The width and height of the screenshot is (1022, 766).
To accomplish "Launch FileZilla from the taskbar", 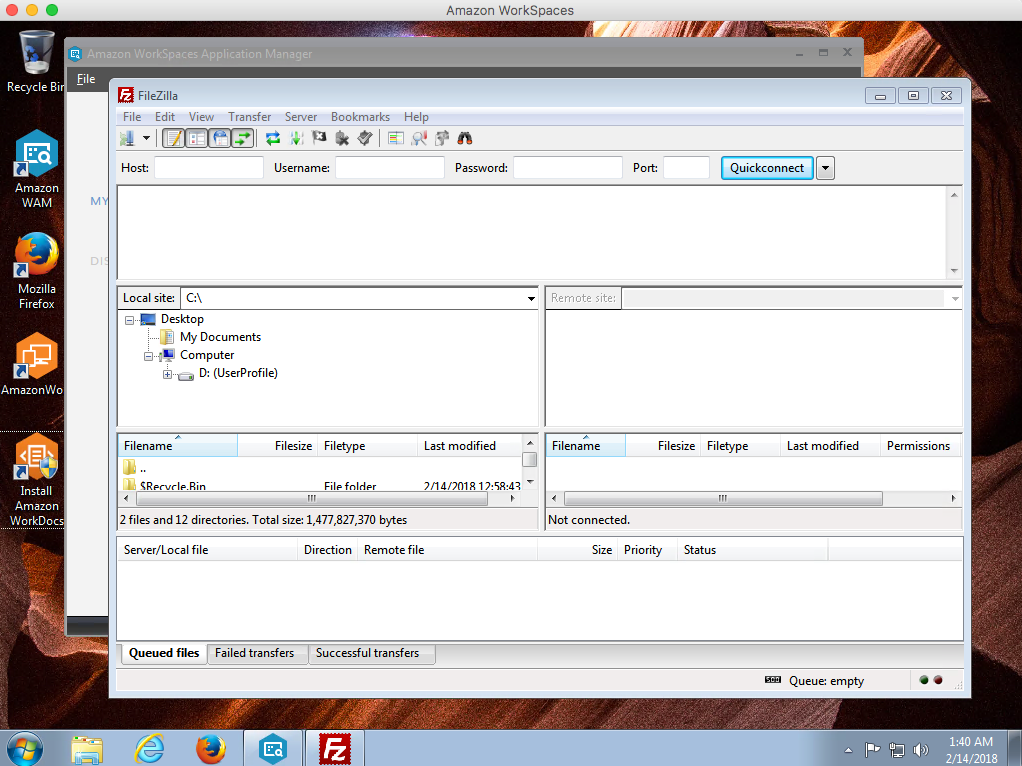I will click(x=334, y=748).
